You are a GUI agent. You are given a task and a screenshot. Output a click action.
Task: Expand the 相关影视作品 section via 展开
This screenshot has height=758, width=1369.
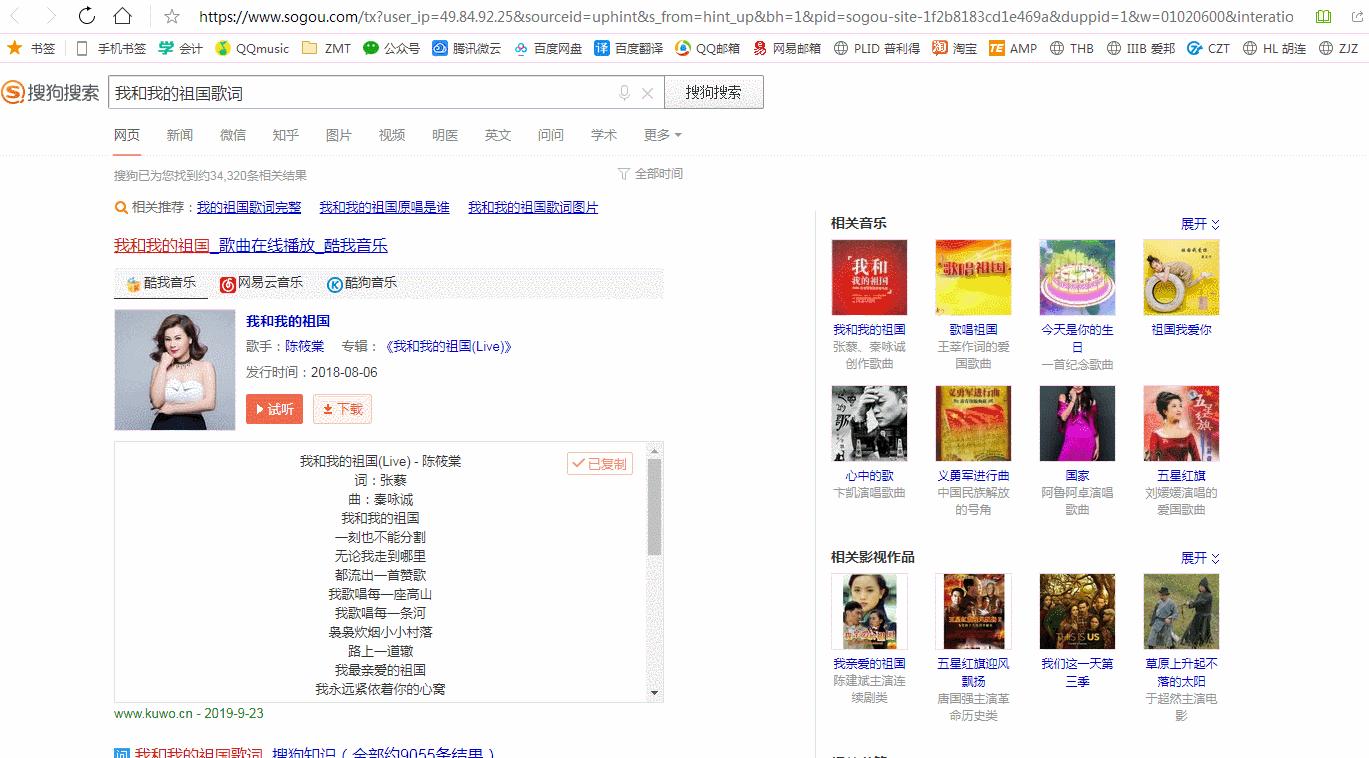tap(1197, 556)
